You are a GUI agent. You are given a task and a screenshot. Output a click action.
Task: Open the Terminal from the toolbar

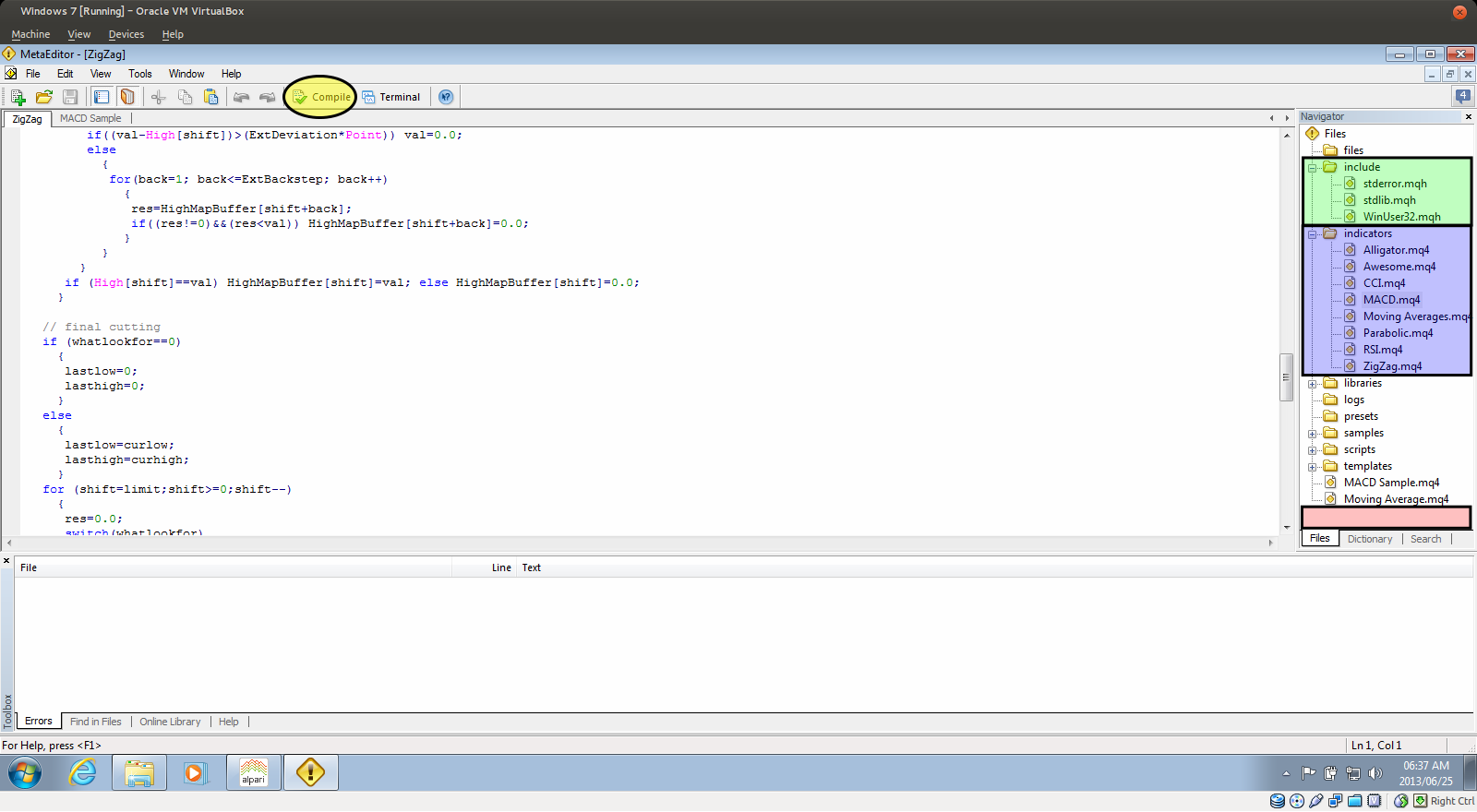click(x=391, y=97)
